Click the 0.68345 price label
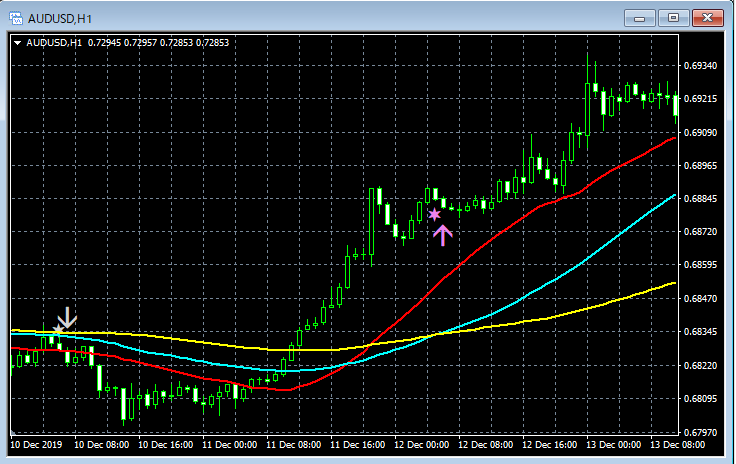 pyautogui.click(x=700, y=332)
